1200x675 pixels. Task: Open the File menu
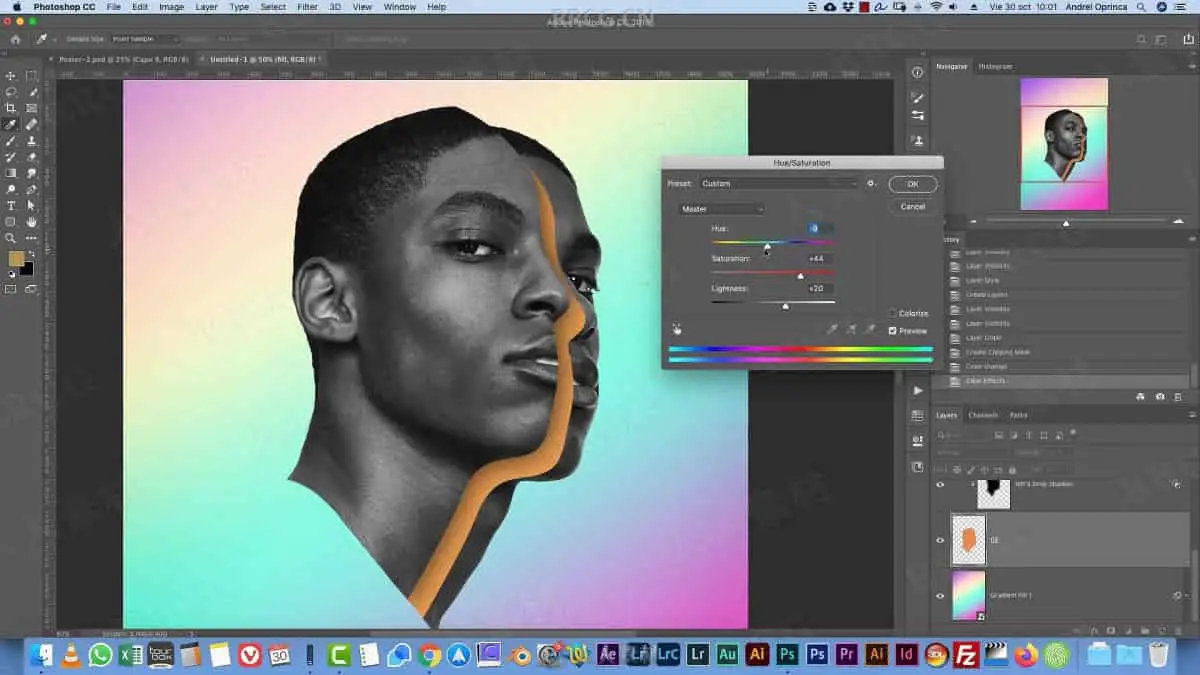(x=114, y=7)
